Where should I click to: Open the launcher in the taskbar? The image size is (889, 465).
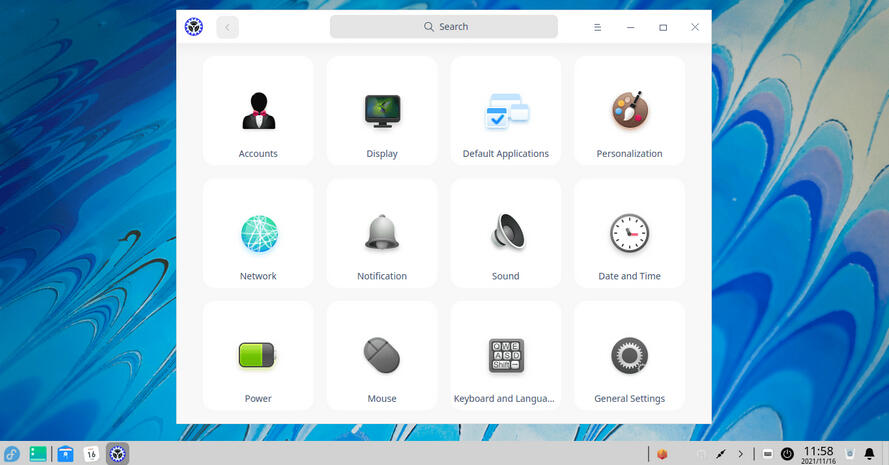click(x=12, y=454)
